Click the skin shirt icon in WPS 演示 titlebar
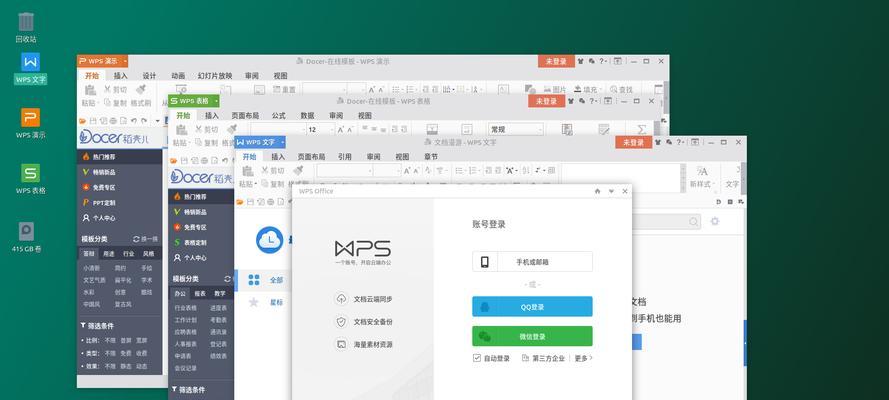Image resolution: width=889 pixels, height=400 pixels. [x=580, y=61]
